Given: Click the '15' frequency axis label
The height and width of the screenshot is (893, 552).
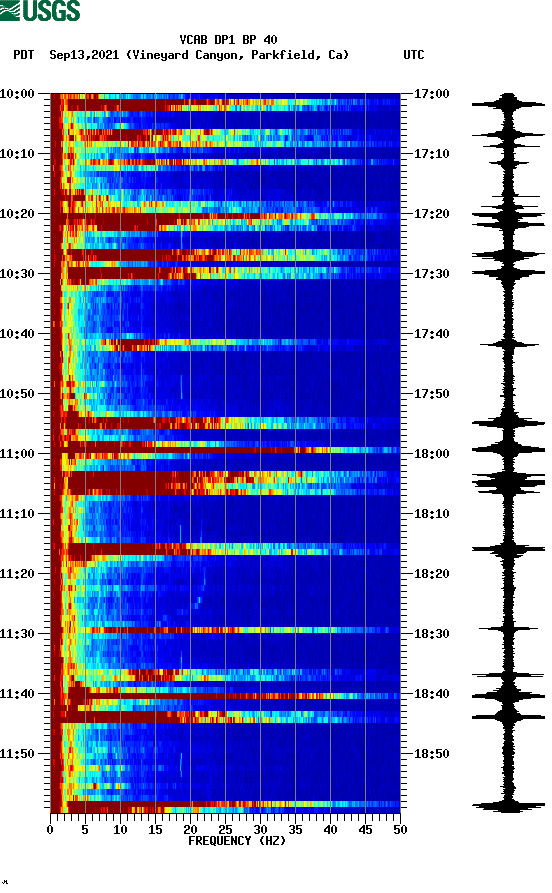Looking at the screenshot, I should point(155,830).
